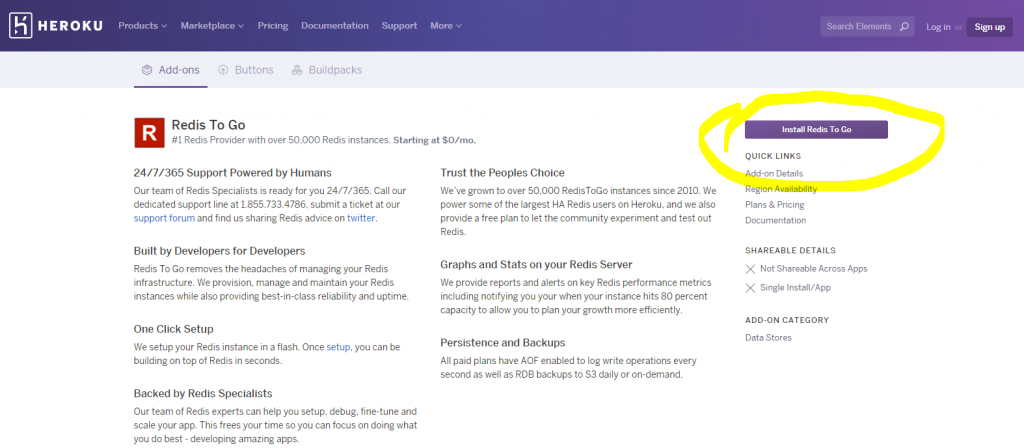Click the Heroku logo icon

[20, 25]
